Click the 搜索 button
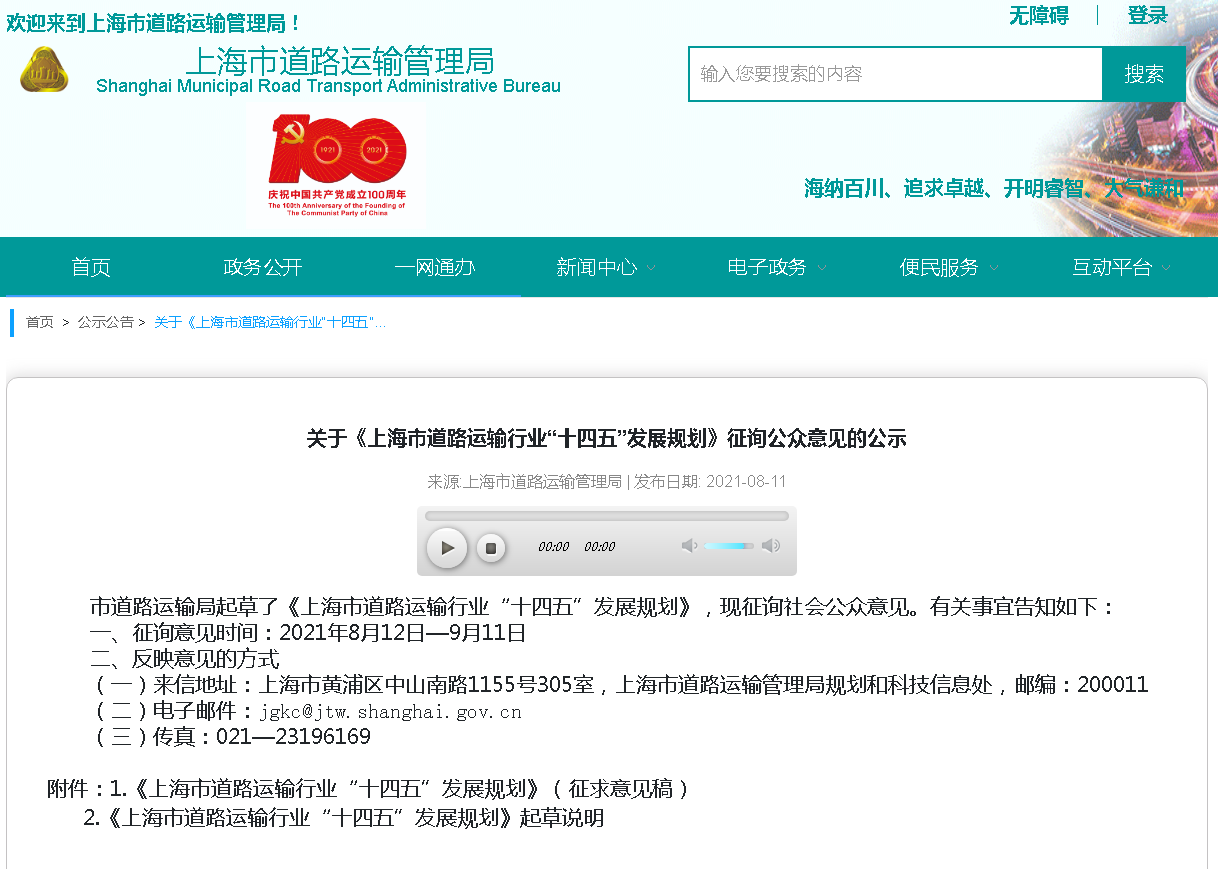Viewport: 1218px width, 869px height. tap(1144, 74)
